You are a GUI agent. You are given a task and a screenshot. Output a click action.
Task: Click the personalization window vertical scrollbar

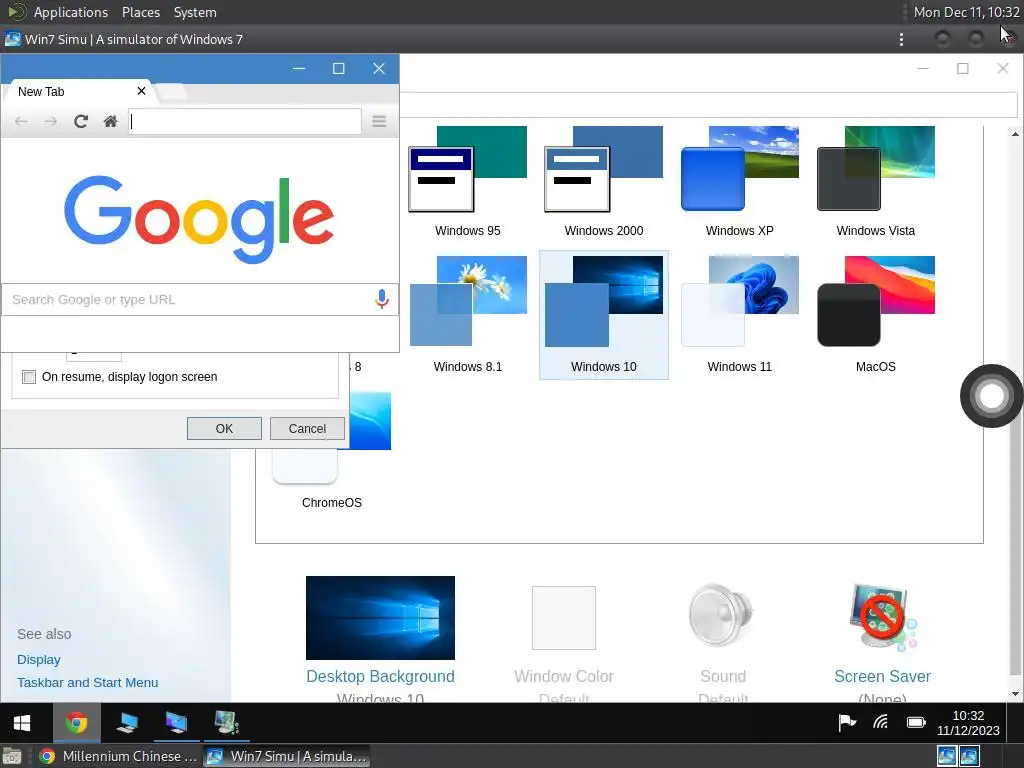pyautogui.click(x=1015, y=413)
